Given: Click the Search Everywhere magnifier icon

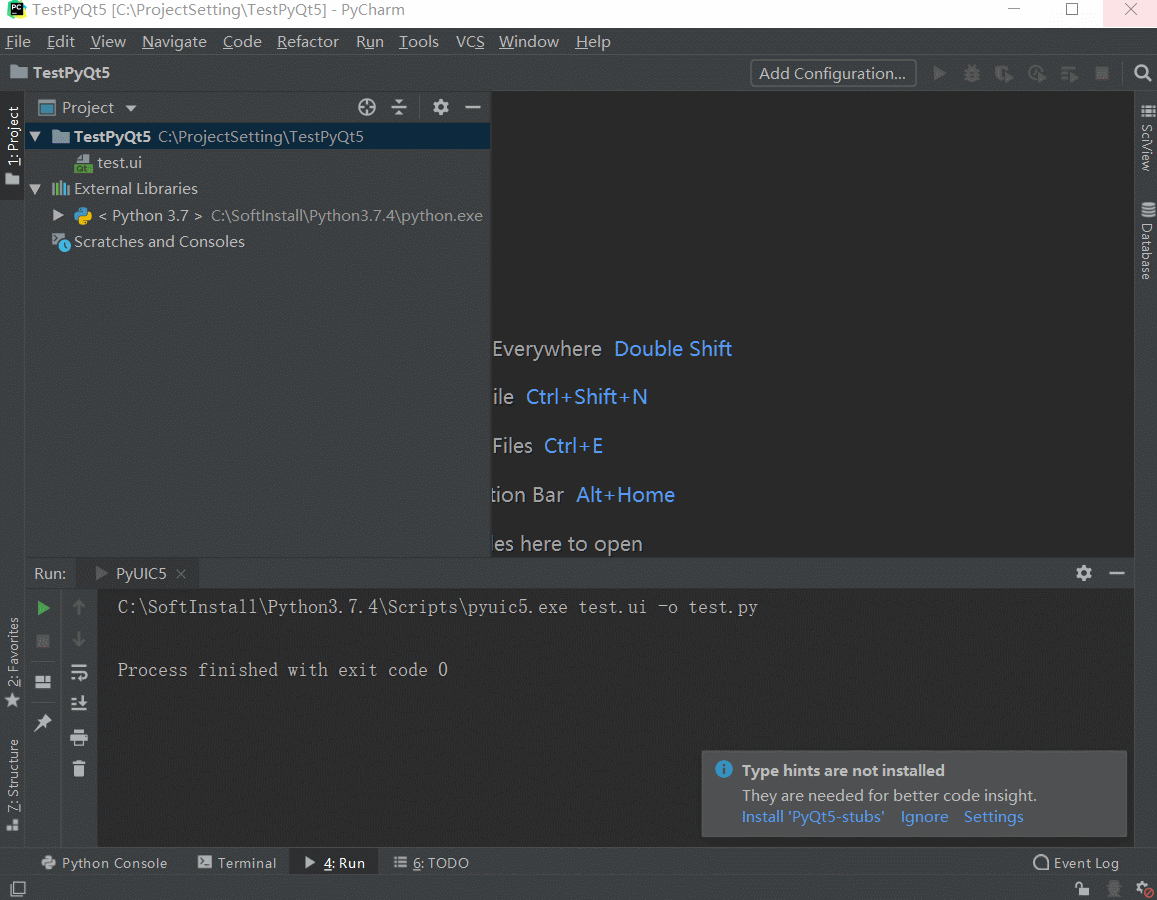Looking at the screenshot, I should tap(1142, 73).
